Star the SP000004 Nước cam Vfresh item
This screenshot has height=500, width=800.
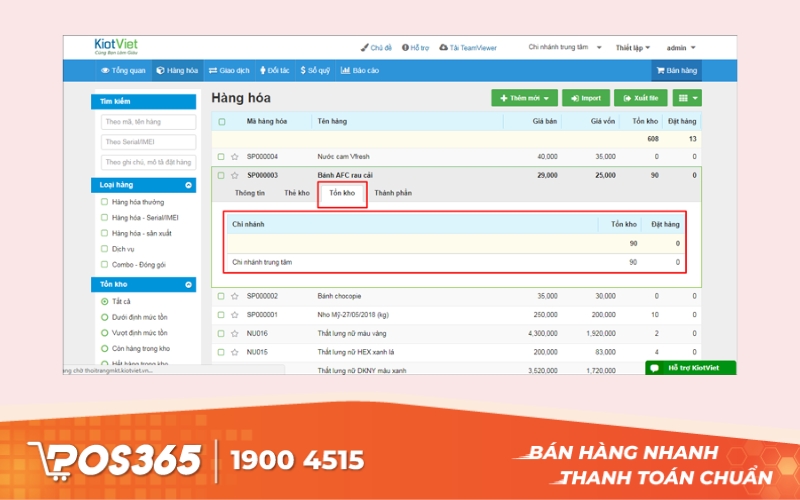point(235,157)
